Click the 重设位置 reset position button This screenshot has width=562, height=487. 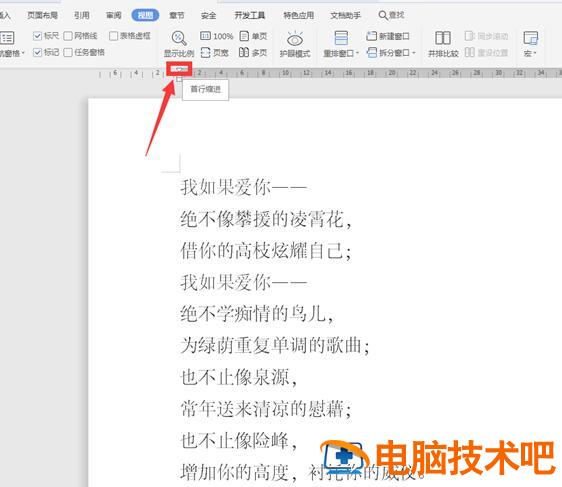pos(486,53)
